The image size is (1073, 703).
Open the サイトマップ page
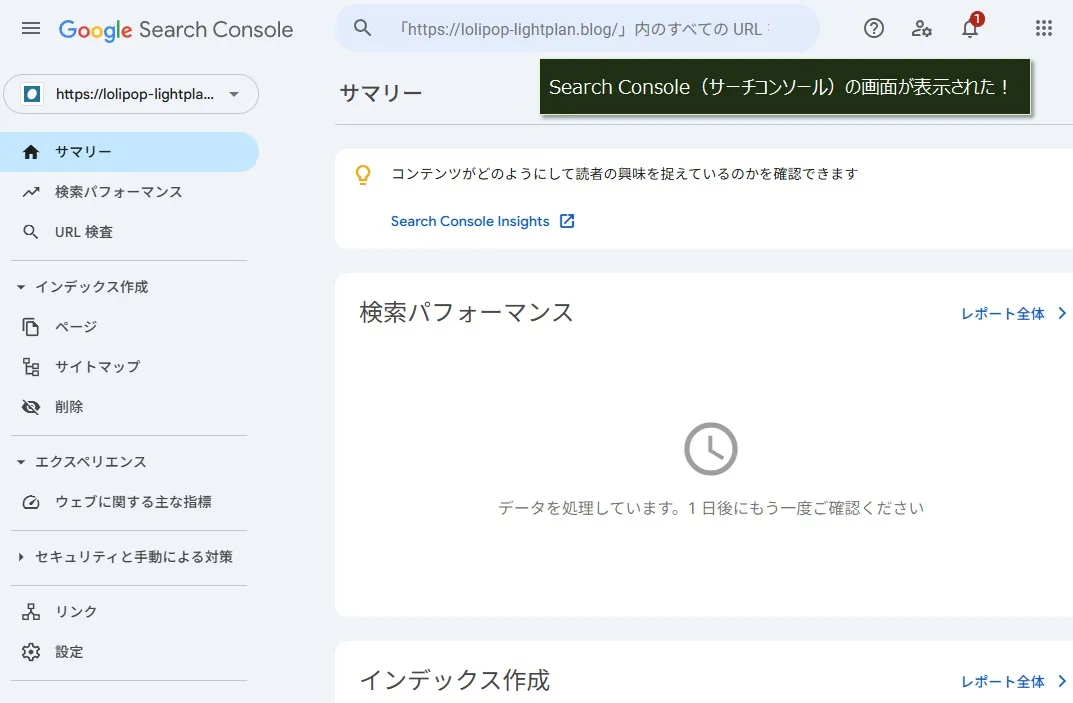click(97, 367)
